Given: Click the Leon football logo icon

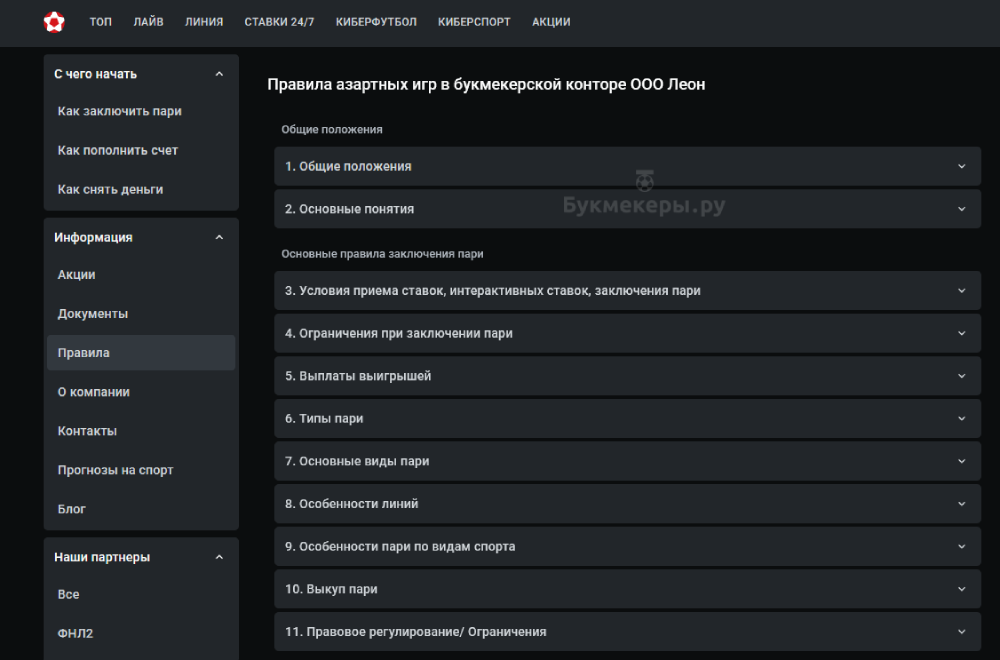Looking at the screenshot, I should pos(54,22).
